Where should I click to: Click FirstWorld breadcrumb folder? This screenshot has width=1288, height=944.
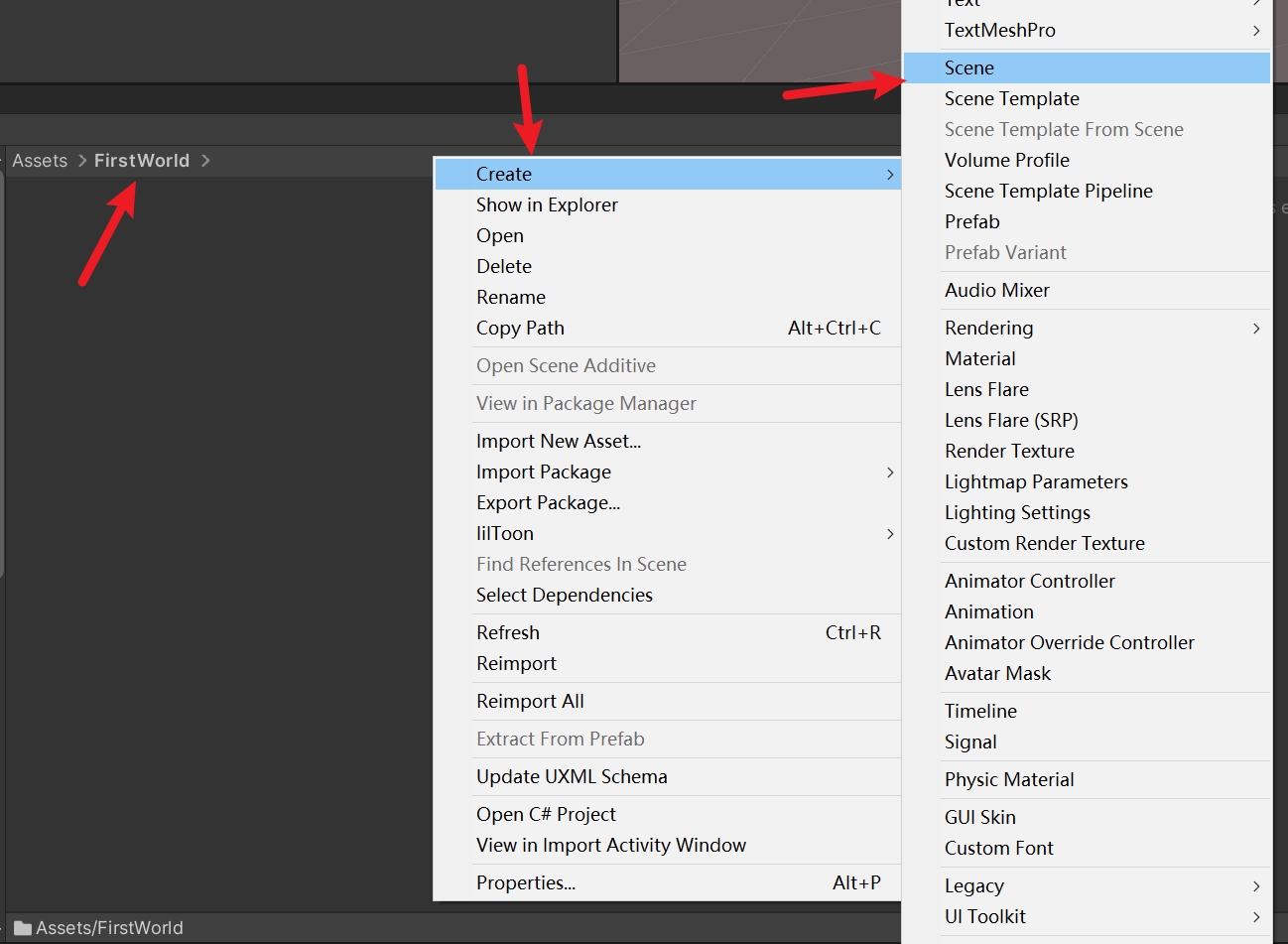pyautogui.click(x=142, y=161)
